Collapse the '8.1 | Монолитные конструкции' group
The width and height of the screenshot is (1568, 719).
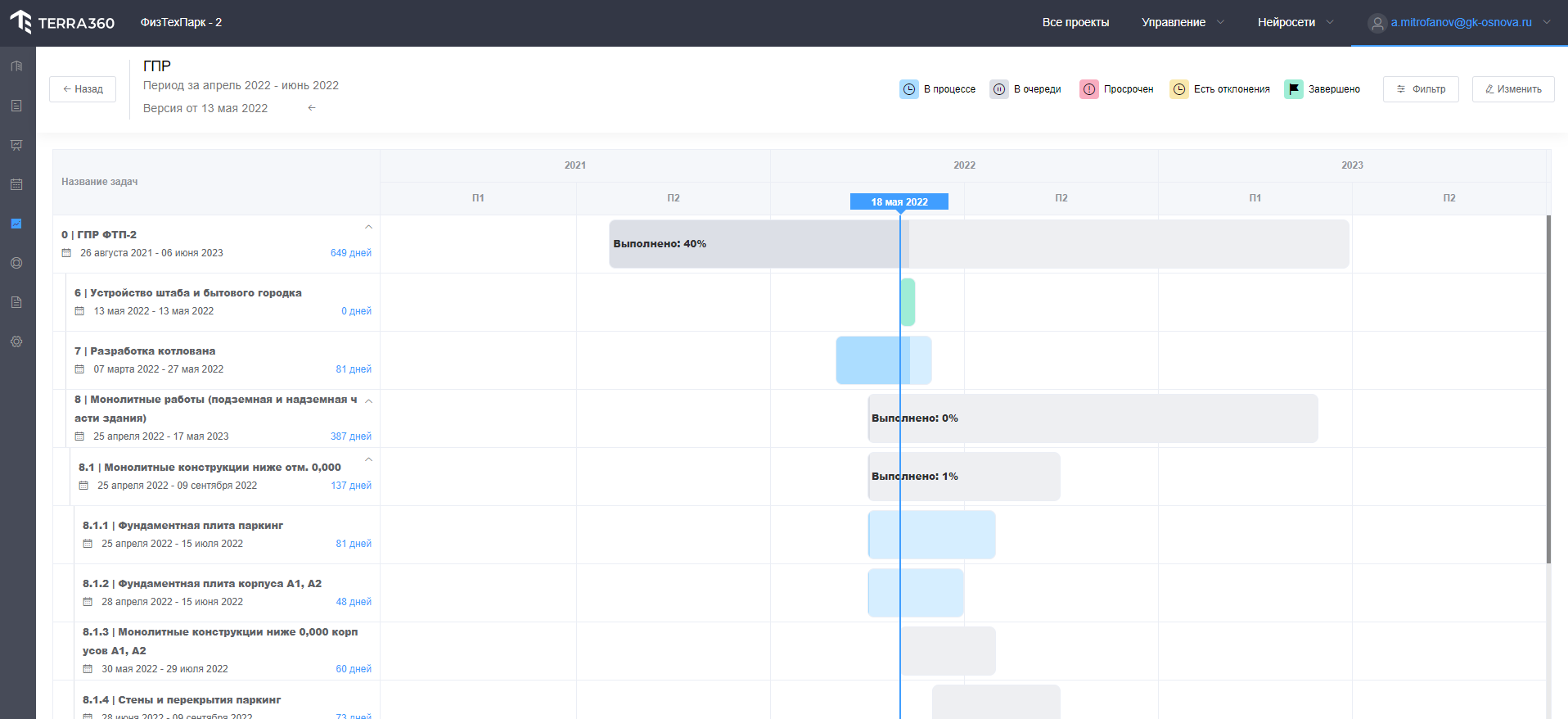368,459
